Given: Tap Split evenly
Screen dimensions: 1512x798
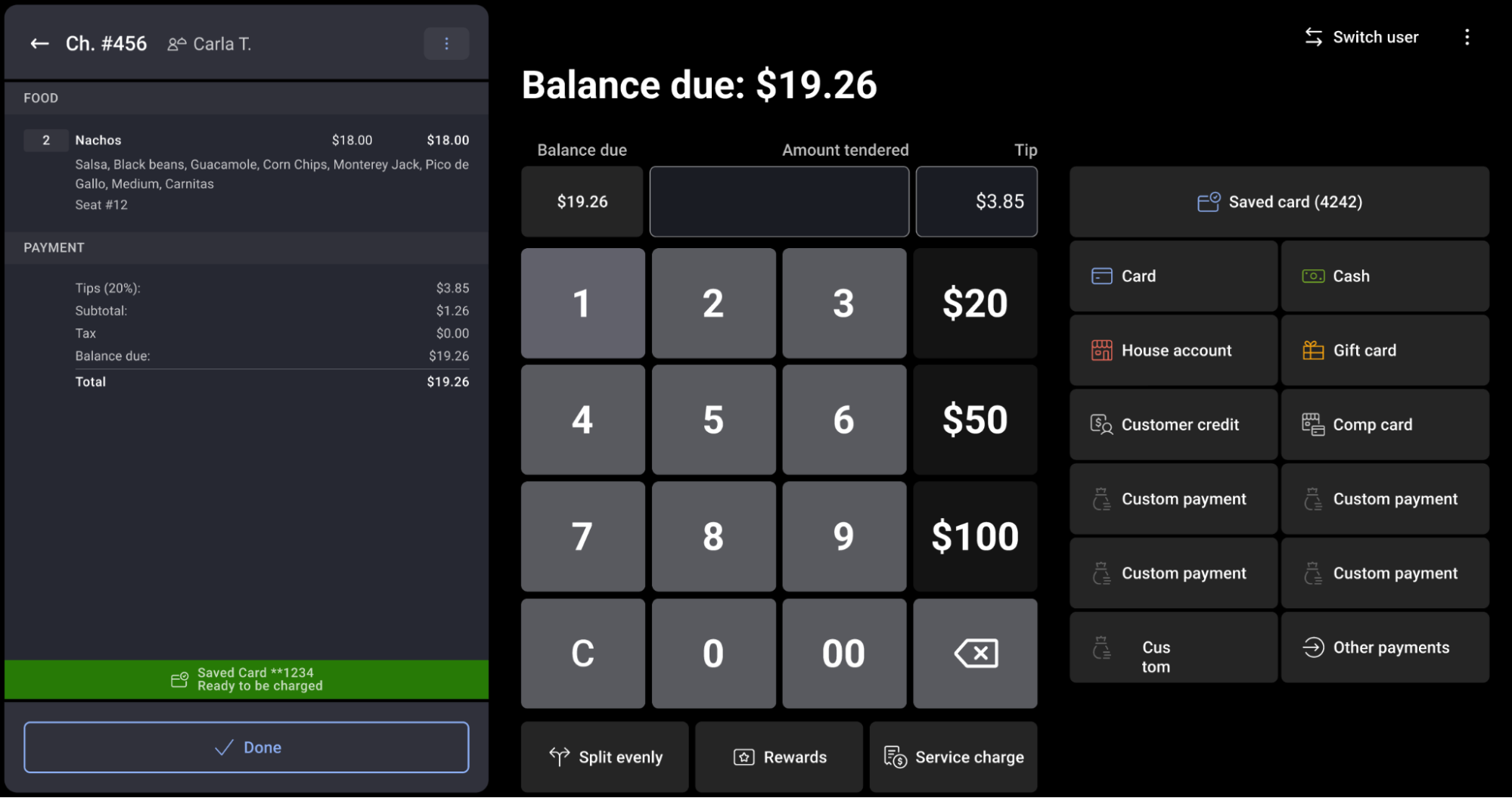Looking at the screenshot, I should pyautogui.click(x=605, y=756).
